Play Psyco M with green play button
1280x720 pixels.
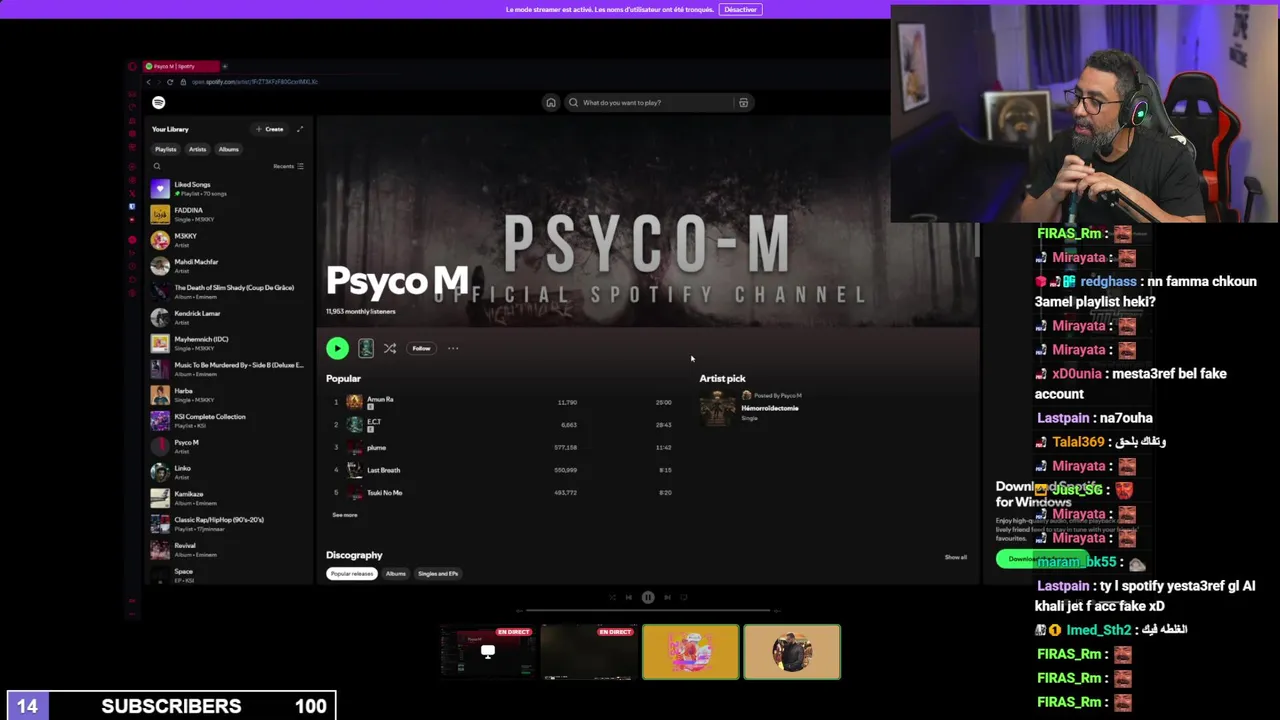point(337,348)
